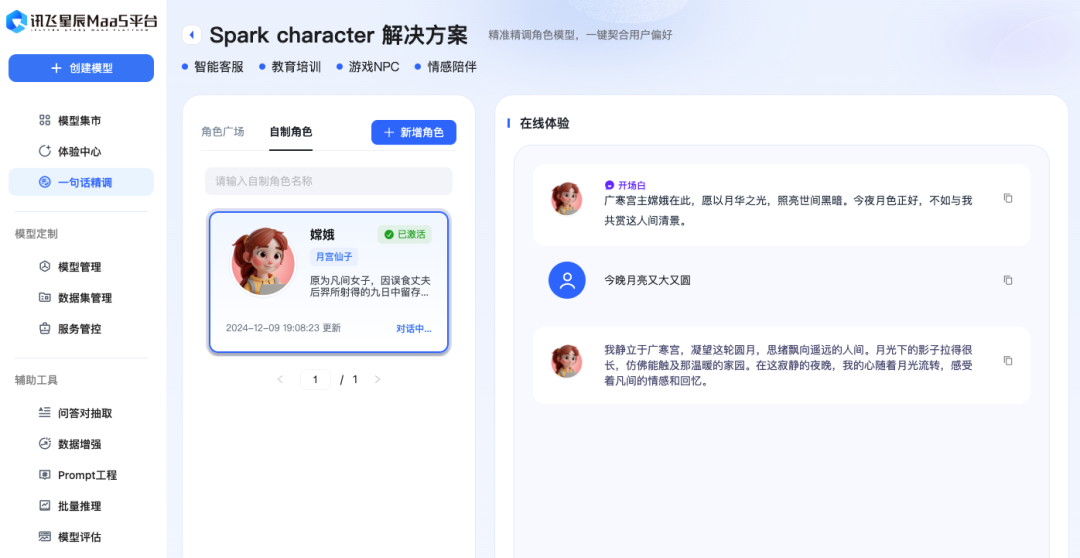The height and width of the screenshot is (558, 1080).
Task: Click the back arrow beside Spark character
Action: pos(191,34)
